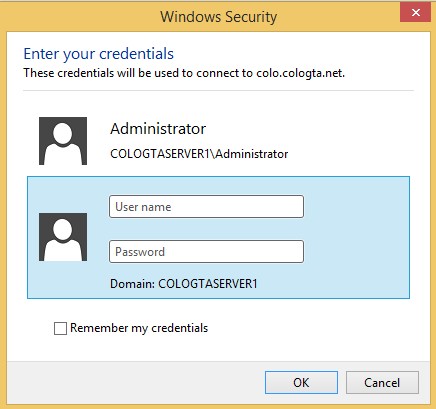Viewport: 436px width, 409px height.
Task: Click the 'Domain: COLOGTASERVER1' label
Action: (x=184, y=284)
